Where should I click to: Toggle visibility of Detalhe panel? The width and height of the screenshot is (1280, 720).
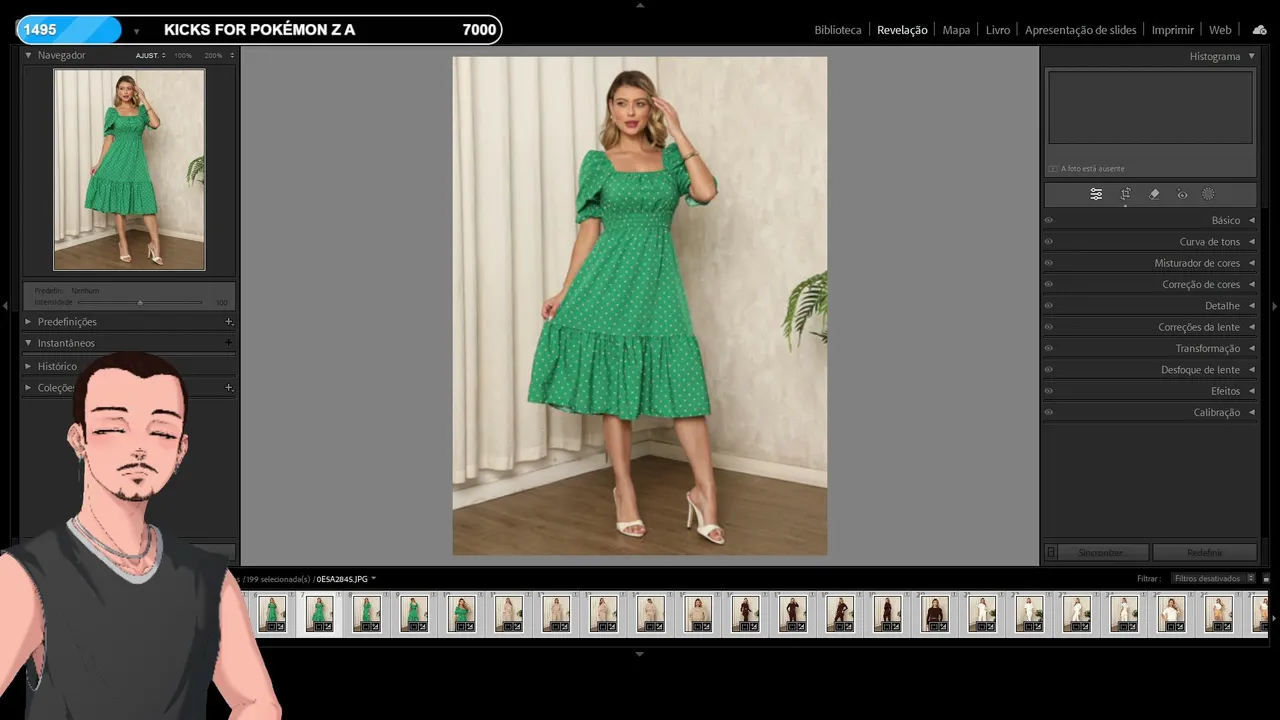pyautogui.click(x=1049, y=306)
